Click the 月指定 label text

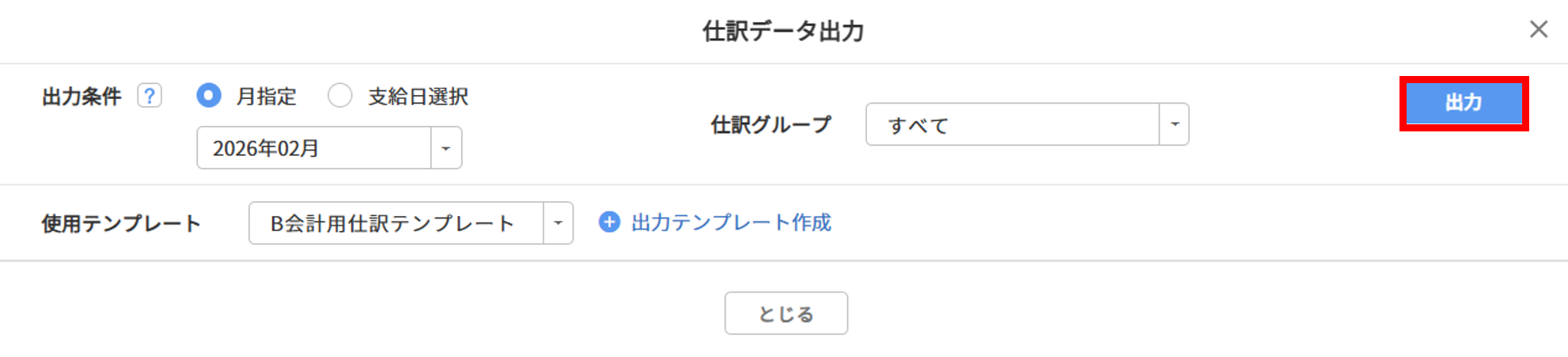(x=267, y=97)
